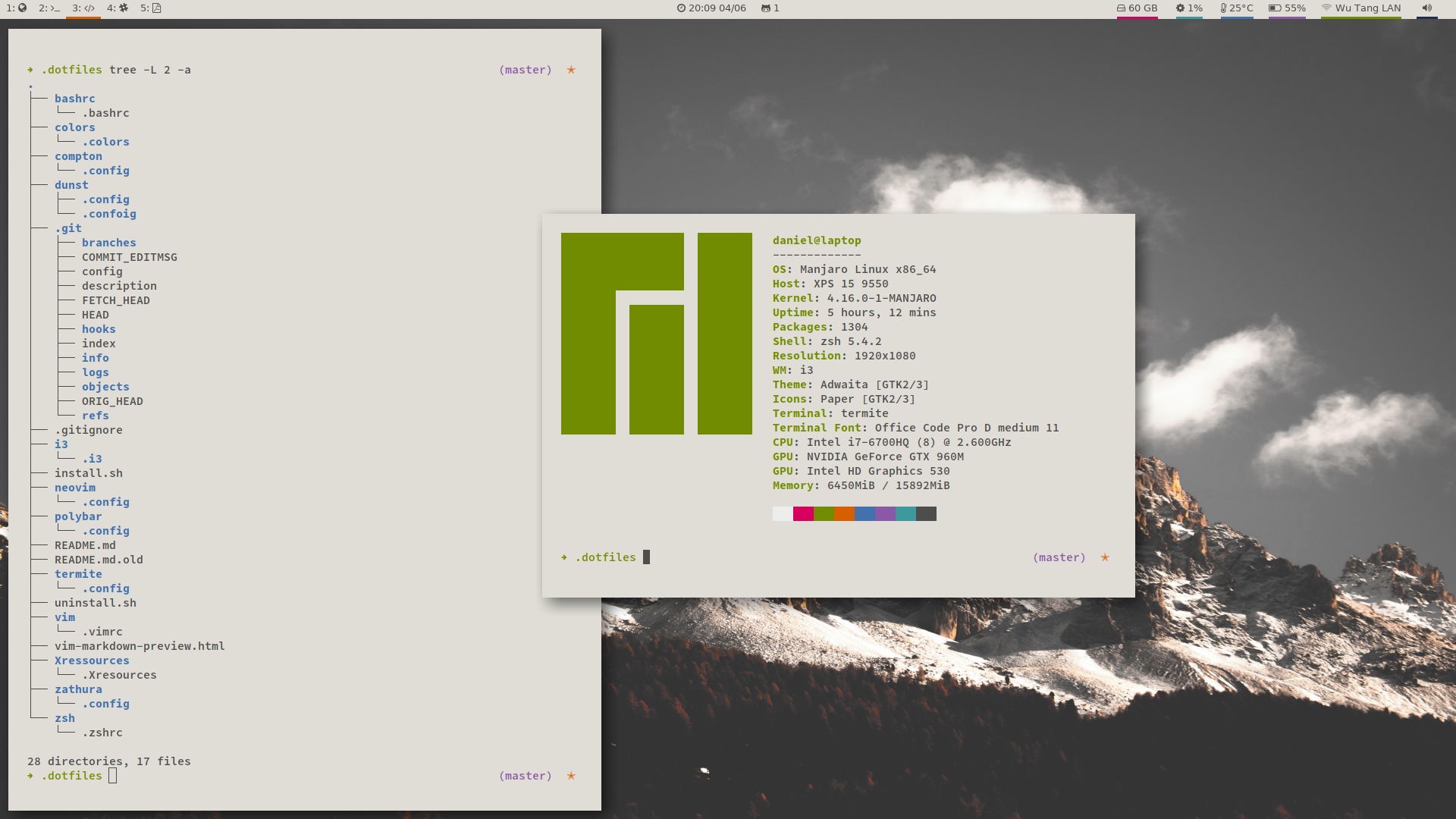Image resolution: width=1456 pixels, height=819 pixels.
Task: Click the empty cursor at the tree terminal's bottom prompt
Action: [112, 776]
